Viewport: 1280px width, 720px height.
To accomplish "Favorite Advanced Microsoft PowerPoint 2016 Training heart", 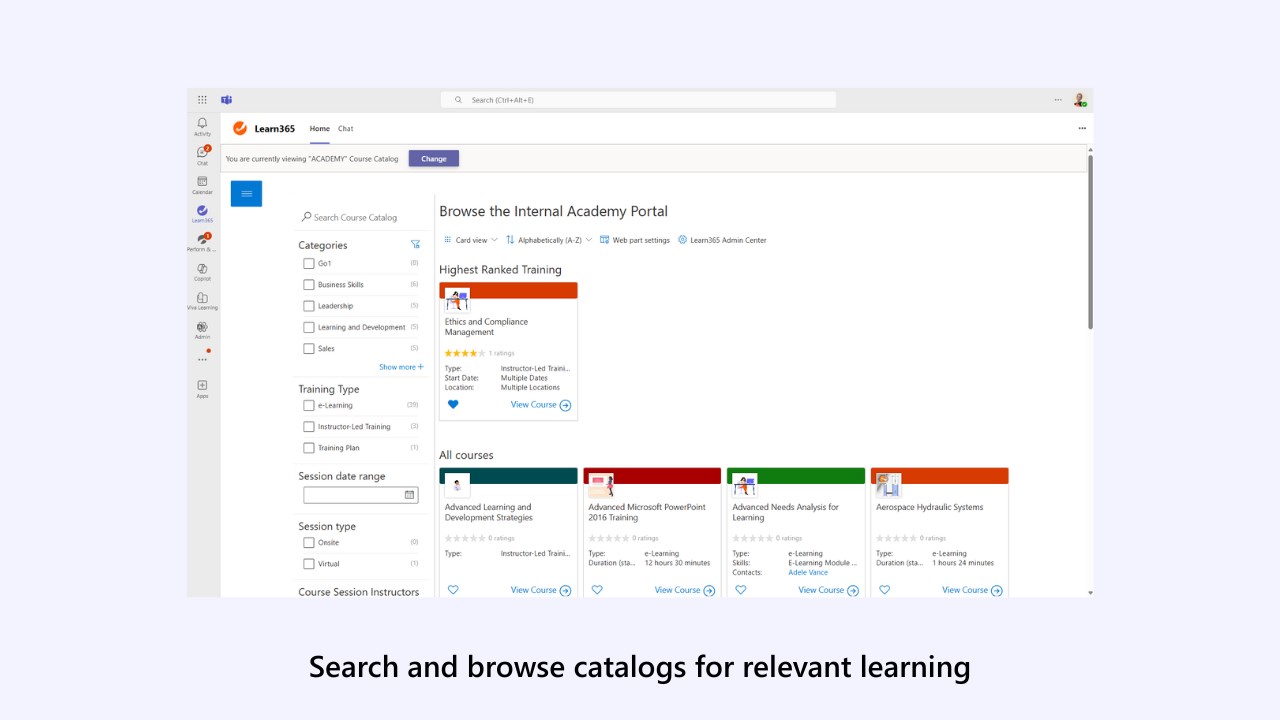I will [597, 590].
